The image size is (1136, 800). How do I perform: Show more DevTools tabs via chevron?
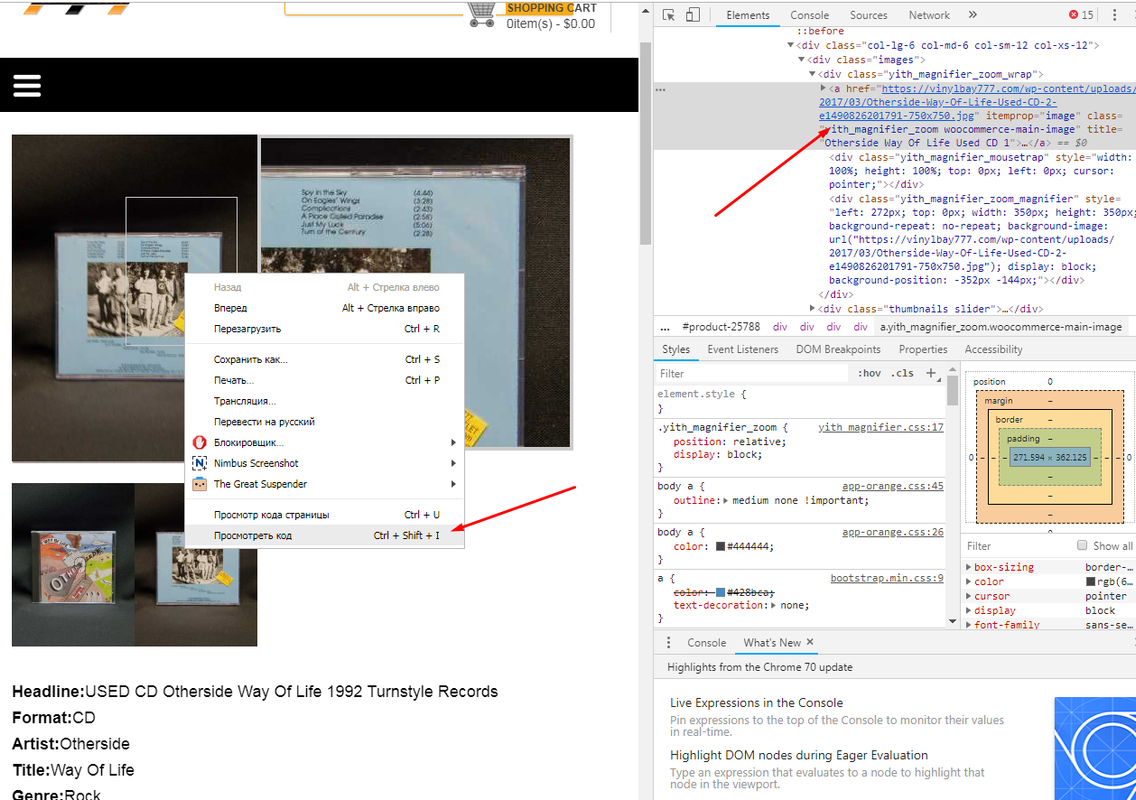tap(972, 14)
